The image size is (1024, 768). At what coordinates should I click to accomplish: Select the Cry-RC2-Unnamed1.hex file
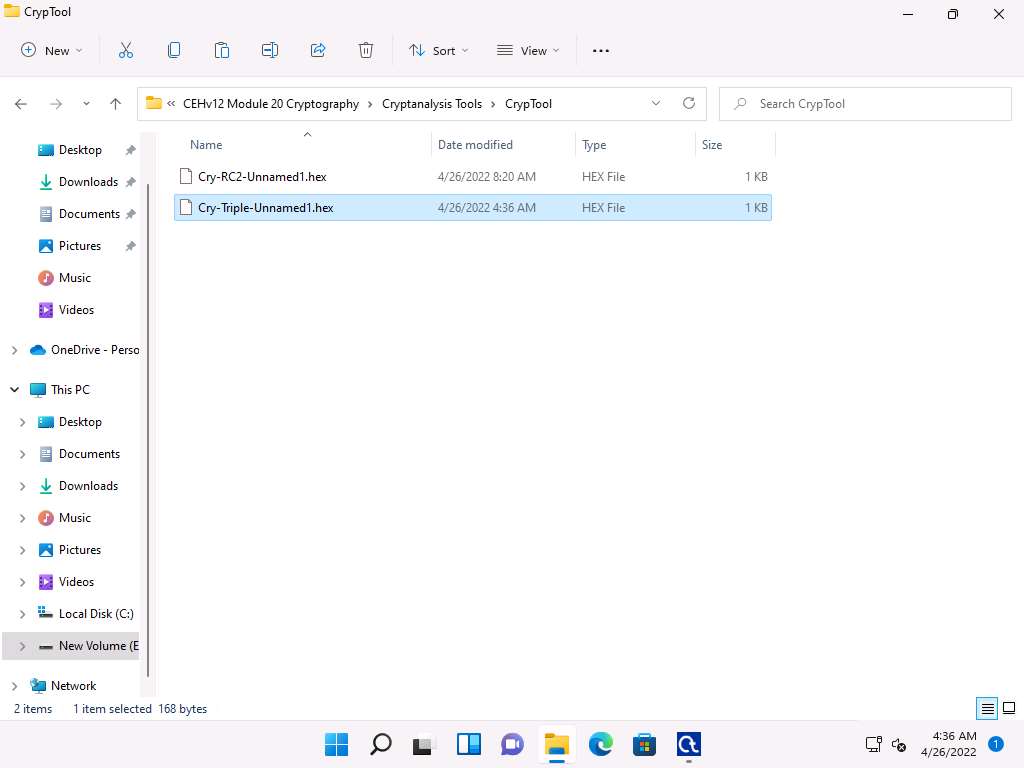point(262,177)
